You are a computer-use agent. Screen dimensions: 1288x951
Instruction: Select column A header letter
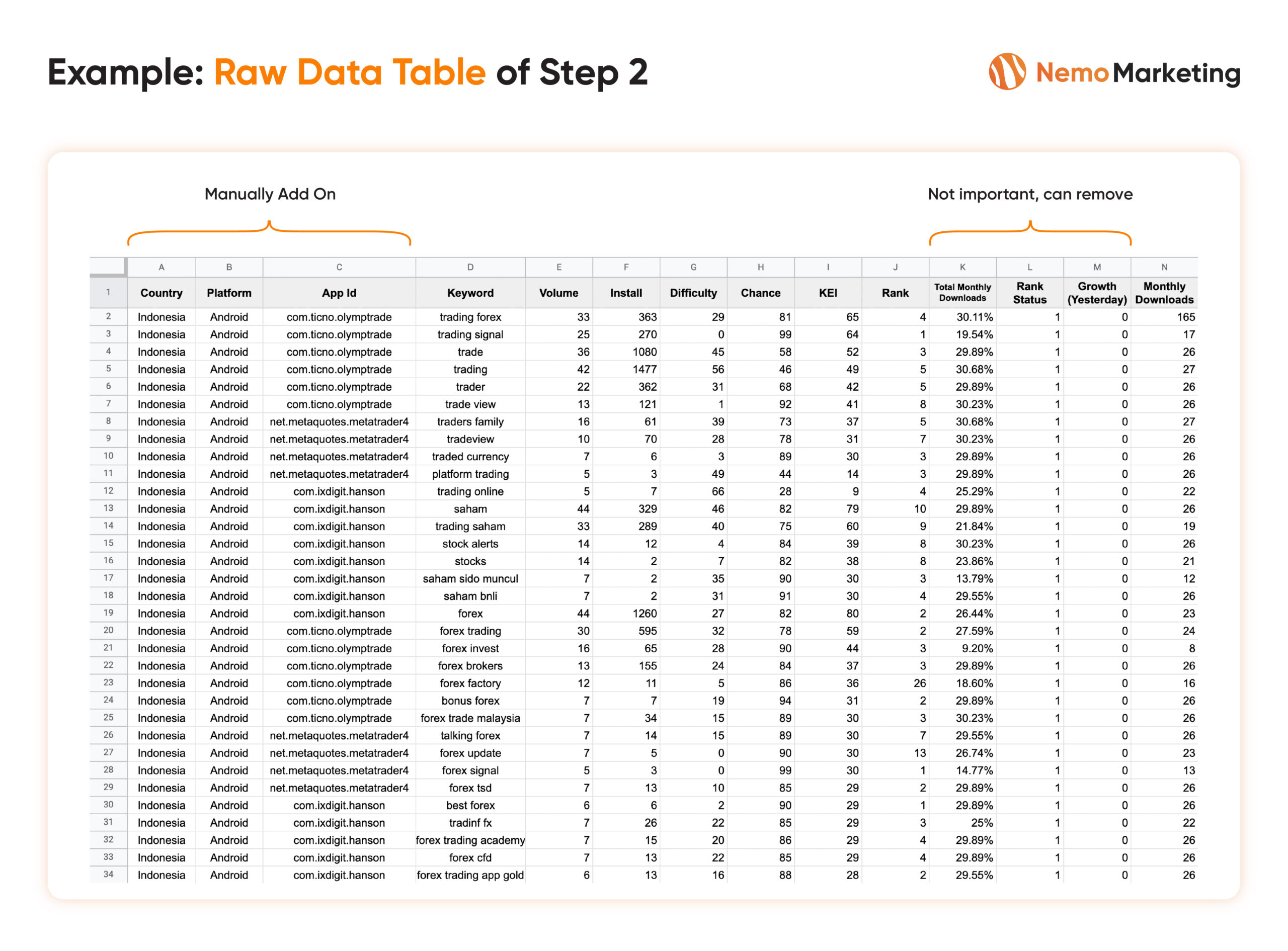click(x=161, y=267)
